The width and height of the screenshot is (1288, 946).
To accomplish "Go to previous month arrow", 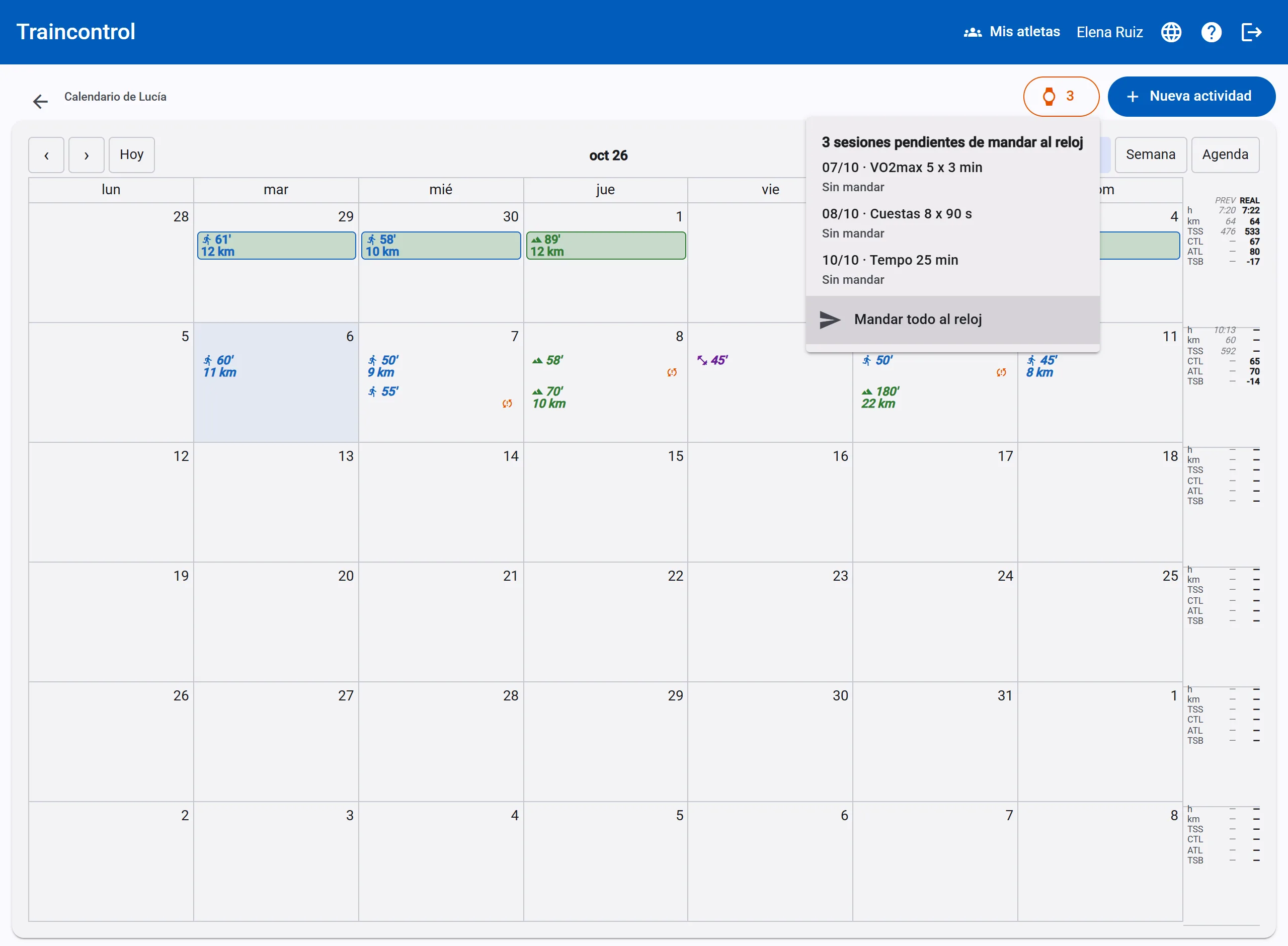I will pyautogui.click(x=46, y=154).
